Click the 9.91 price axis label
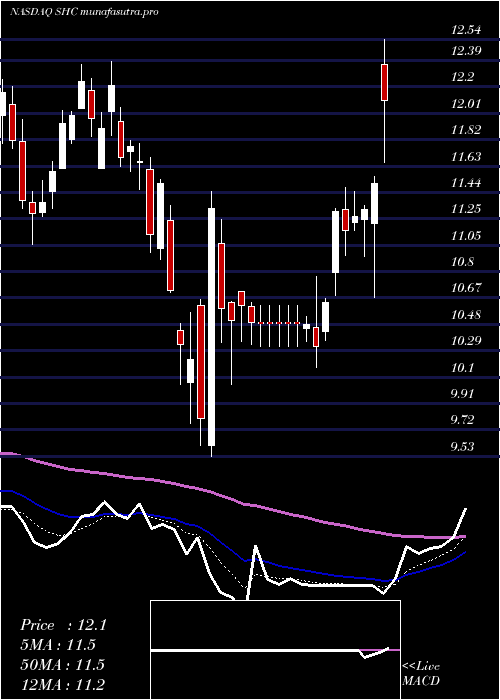 (x=463, y=394)
